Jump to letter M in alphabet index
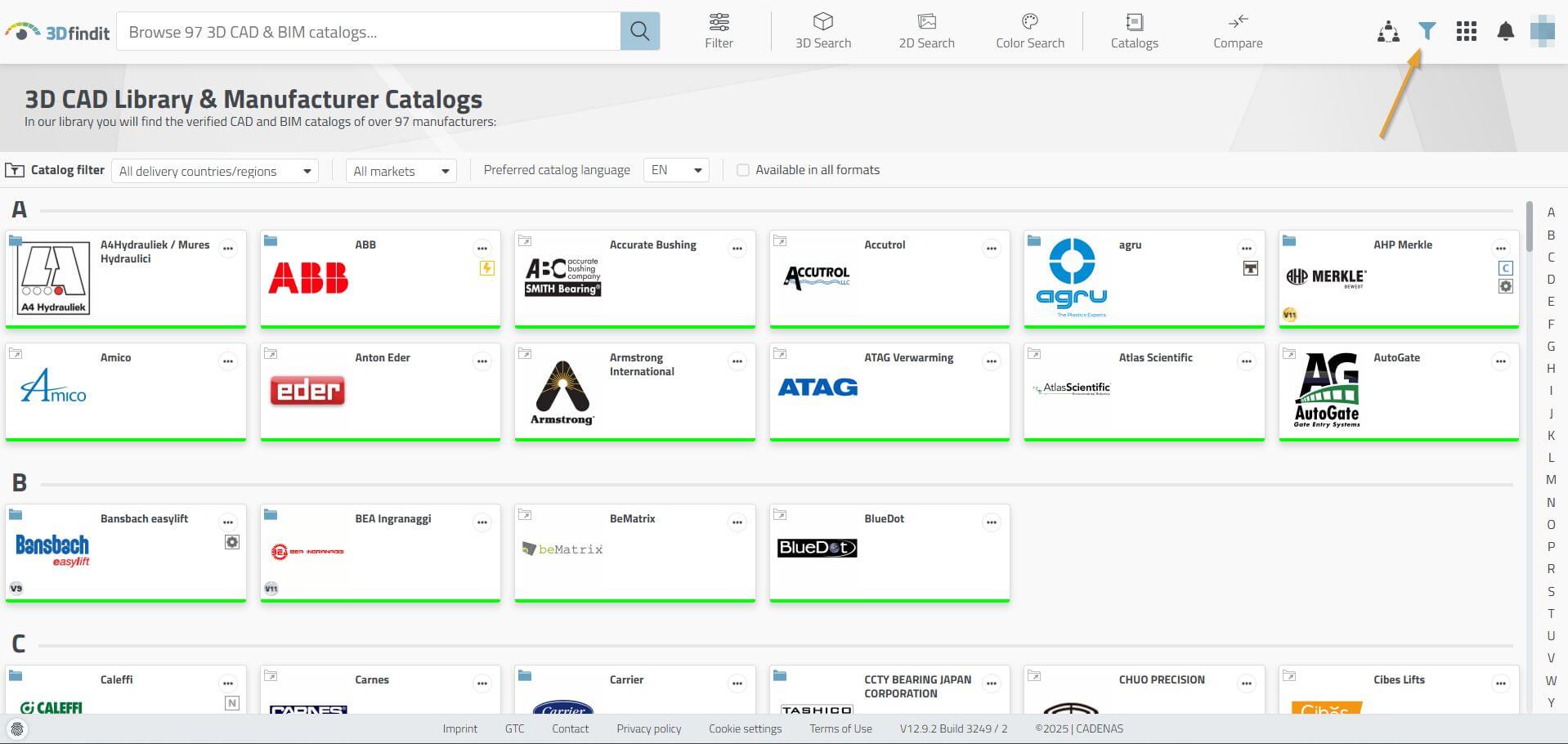Screen dimensions: 1568x744 tap(1551, 480)
